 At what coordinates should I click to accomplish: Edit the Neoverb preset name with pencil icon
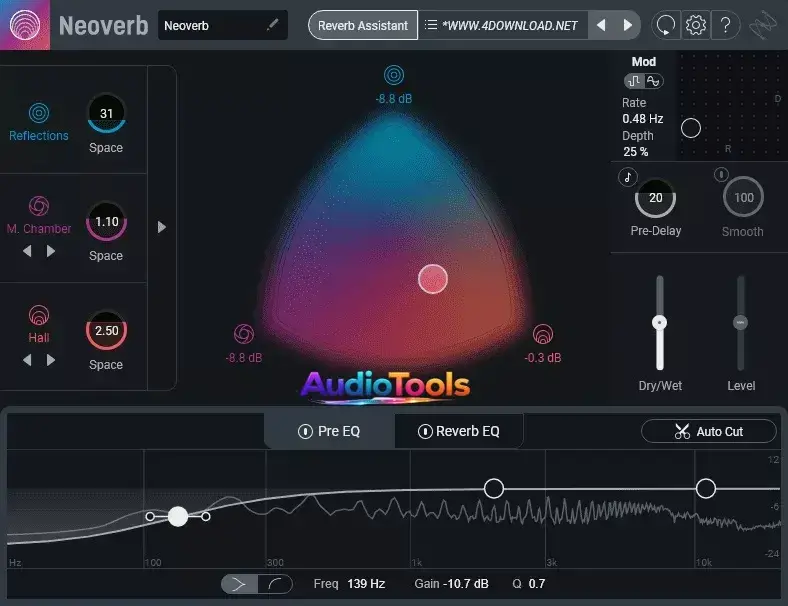272,25
